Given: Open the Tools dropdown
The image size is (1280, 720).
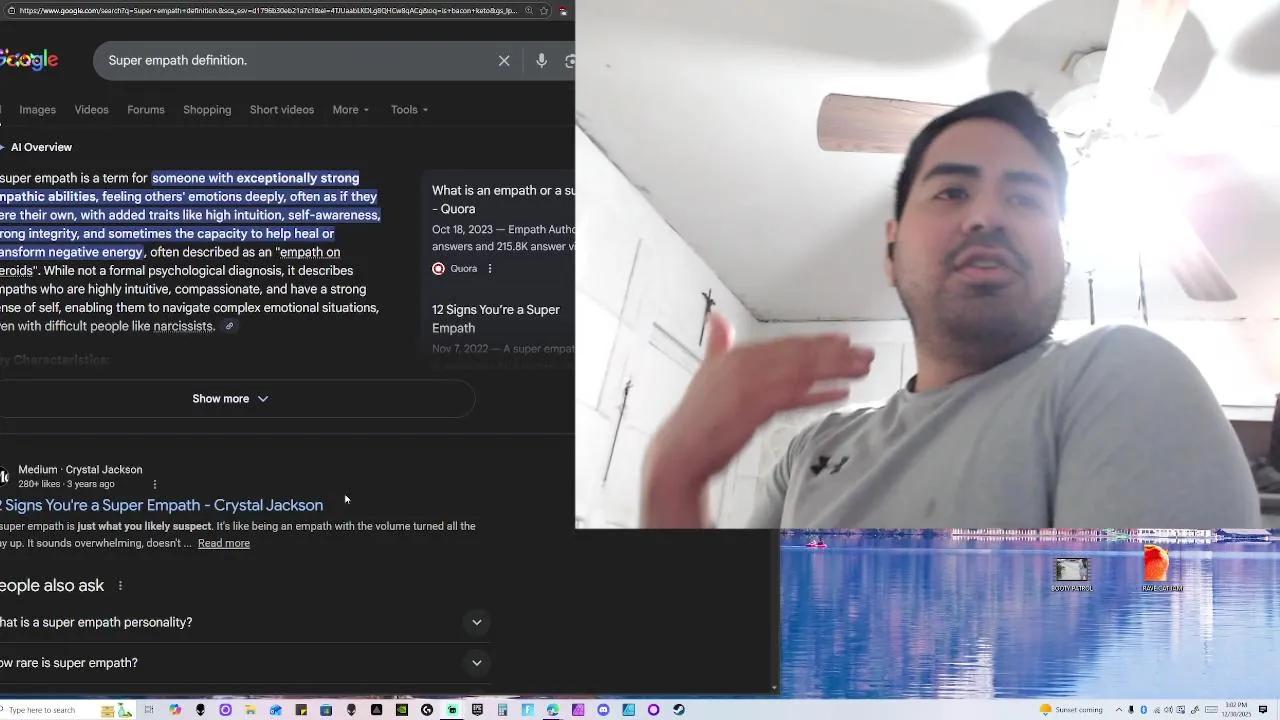Looking at the screenshot, I should coord(409,110).
